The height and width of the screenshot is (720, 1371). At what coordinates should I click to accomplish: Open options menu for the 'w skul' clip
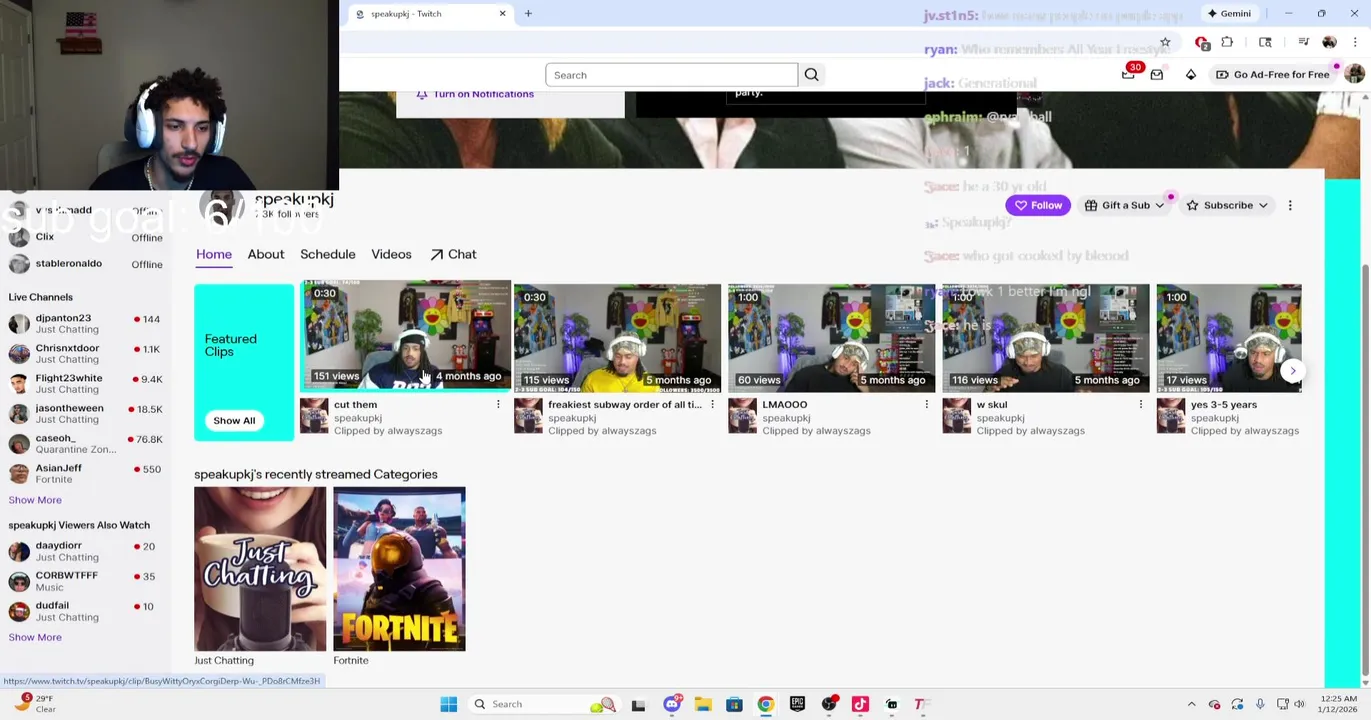tap(1140, 405)
